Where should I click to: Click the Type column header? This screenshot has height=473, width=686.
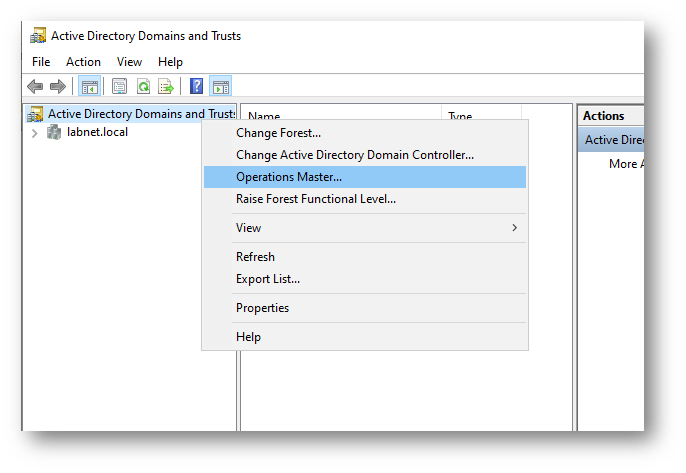coord(481,113)
